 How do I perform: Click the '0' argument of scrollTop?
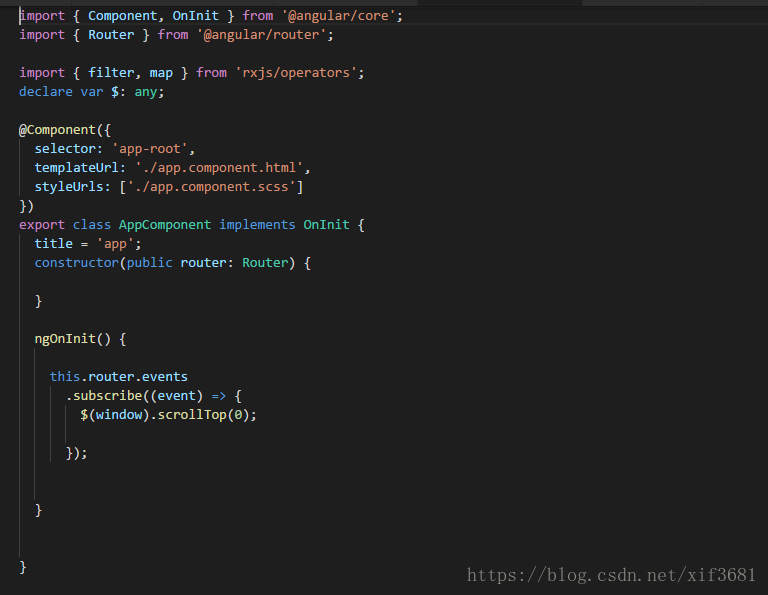pos(238,415)
